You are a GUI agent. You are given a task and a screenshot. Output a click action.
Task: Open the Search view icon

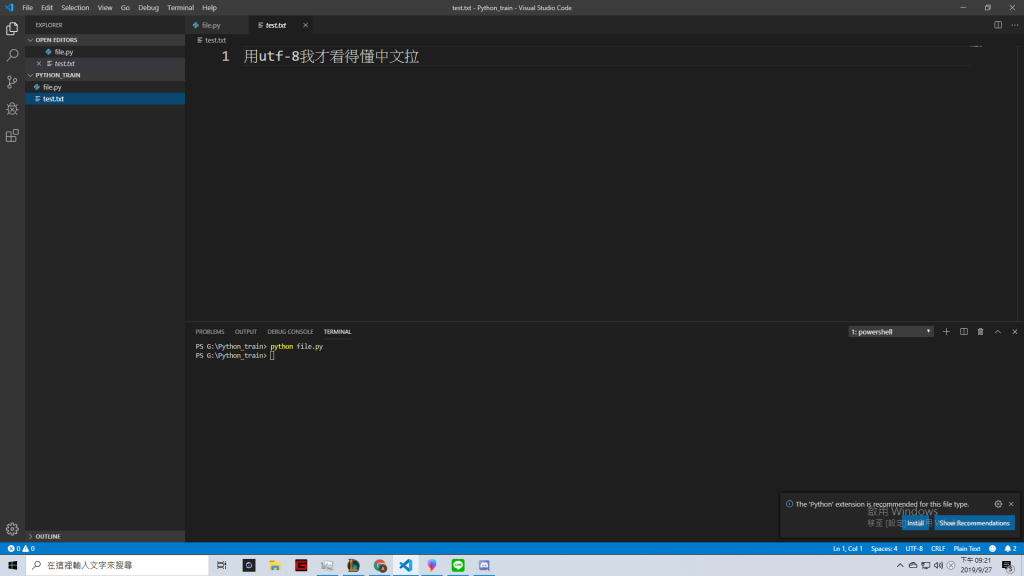[x=12, y=56]
